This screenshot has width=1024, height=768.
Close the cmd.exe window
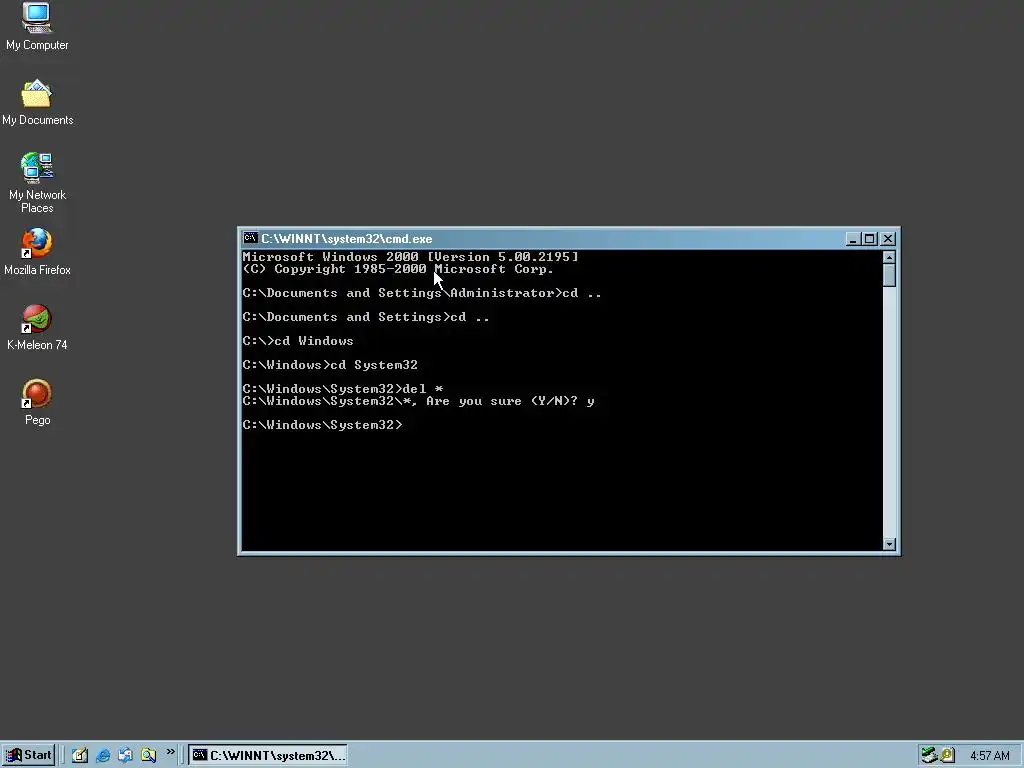[888, 239]
